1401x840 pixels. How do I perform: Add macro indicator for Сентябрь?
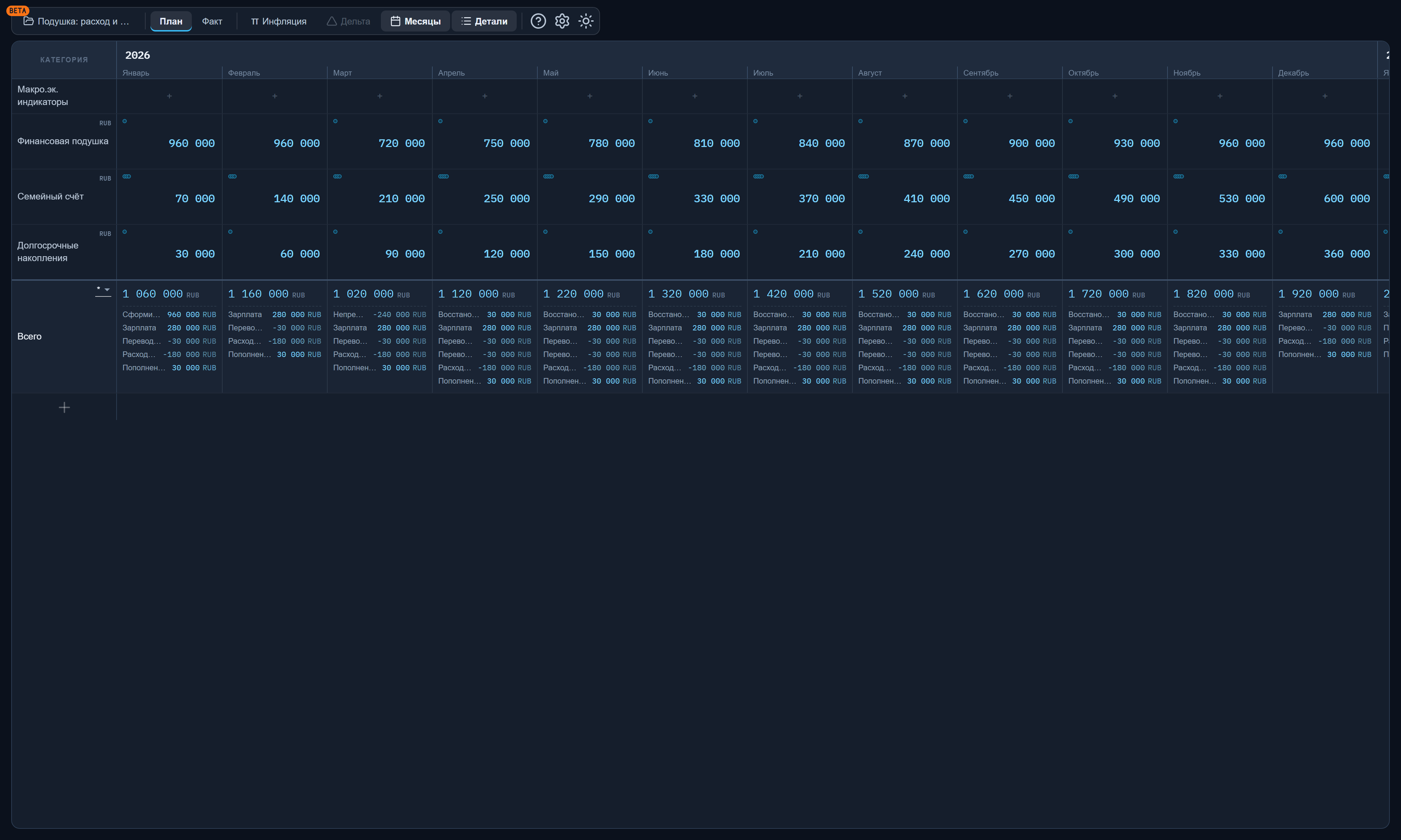coord(1009,96)
